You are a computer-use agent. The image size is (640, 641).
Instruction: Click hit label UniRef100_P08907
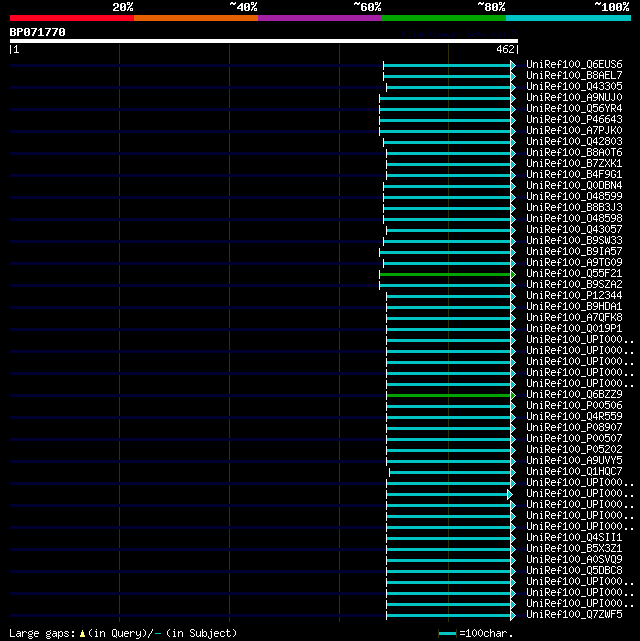click(574, 428)
